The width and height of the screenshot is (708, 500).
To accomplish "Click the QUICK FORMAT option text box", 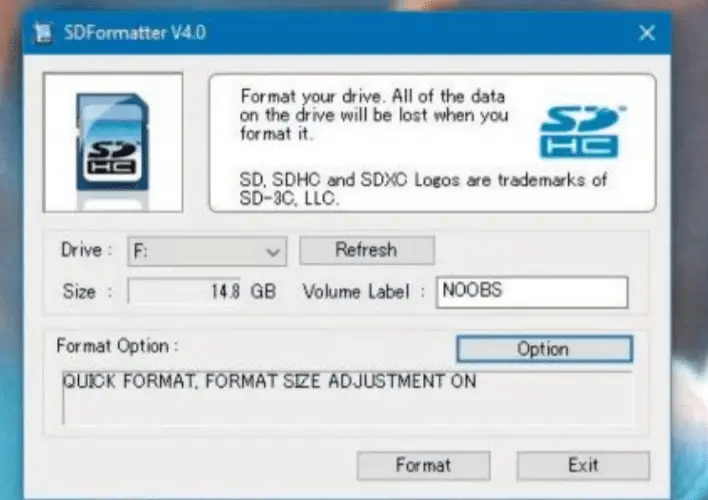I will pyautogui.click(x=347, y=398).
